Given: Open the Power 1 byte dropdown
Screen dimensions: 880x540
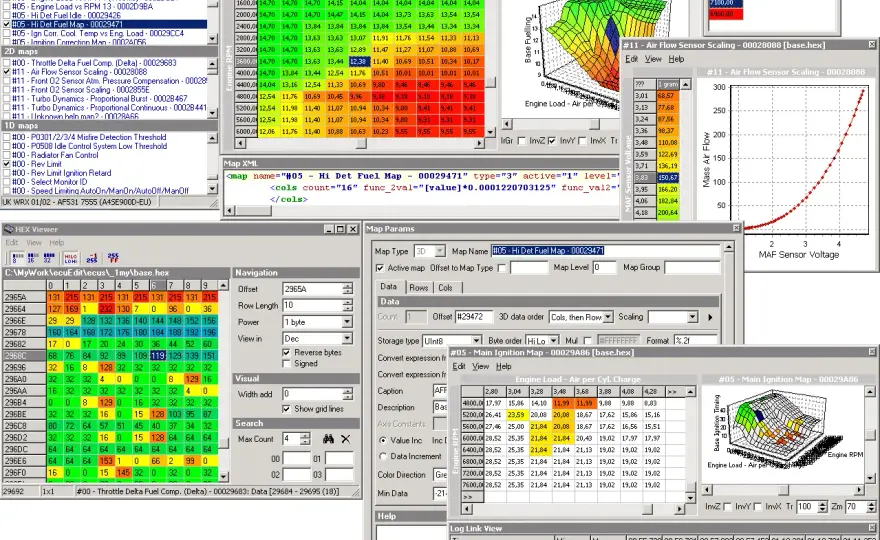Looking at the screenshot, I should coord(347,322).
